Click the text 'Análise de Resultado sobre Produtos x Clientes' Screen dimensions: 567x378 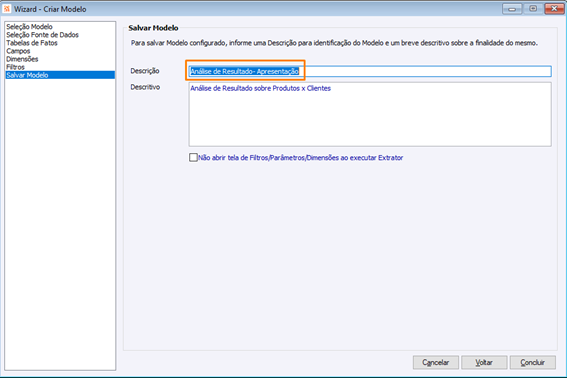click(260, 88)
